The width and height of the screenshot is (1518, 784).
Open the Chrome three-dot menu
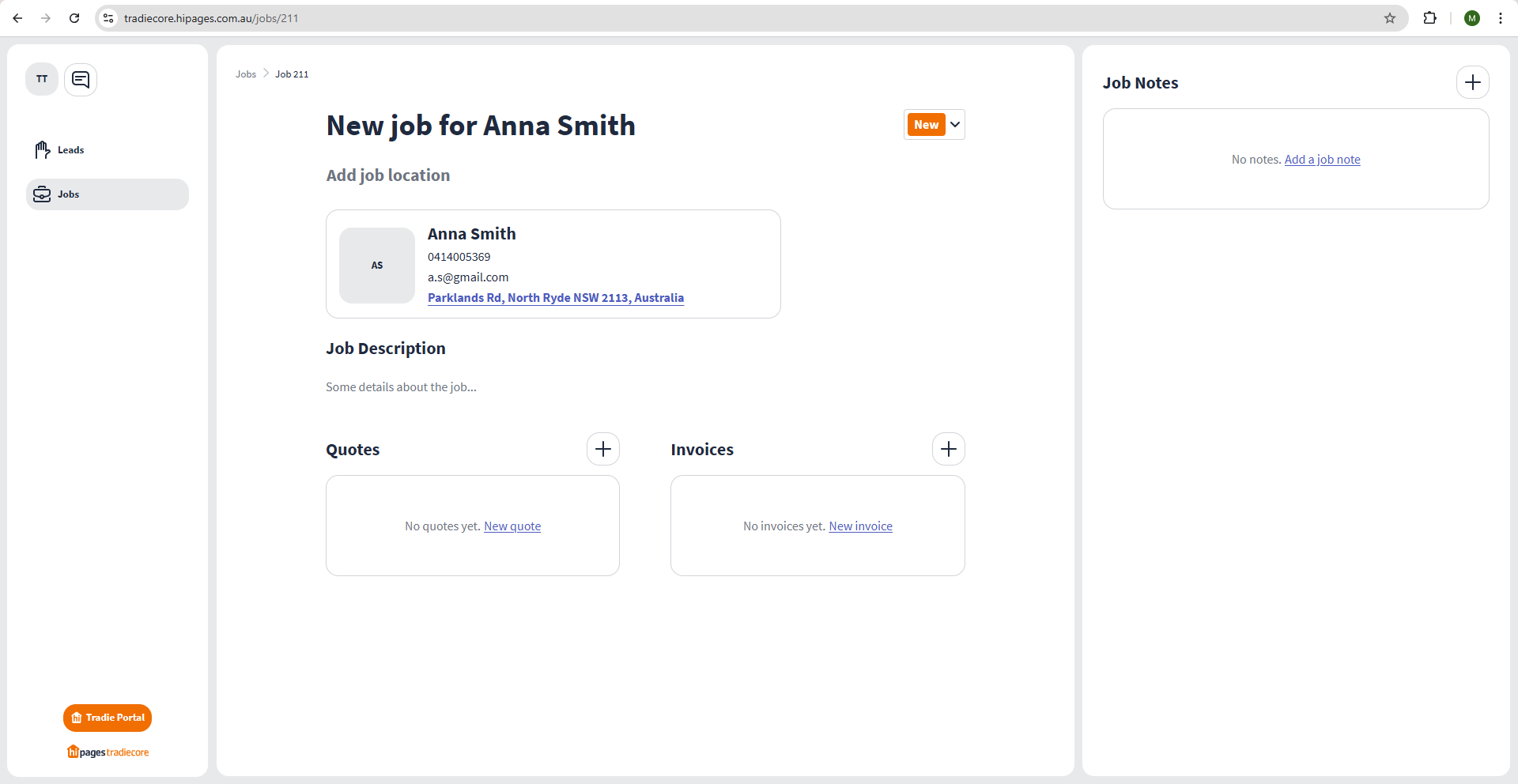1500,18
